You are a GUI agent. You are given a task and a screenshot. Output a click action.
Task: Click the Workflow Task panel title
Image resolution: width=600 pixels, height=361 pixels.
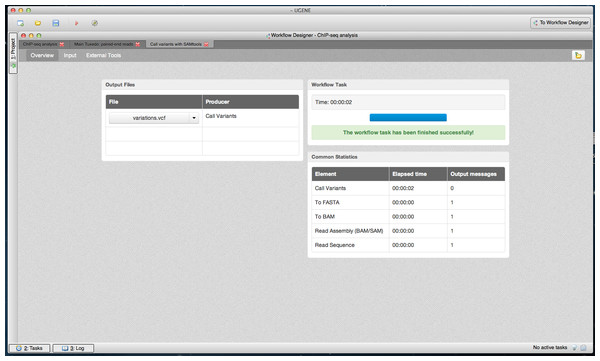point(329,85)
